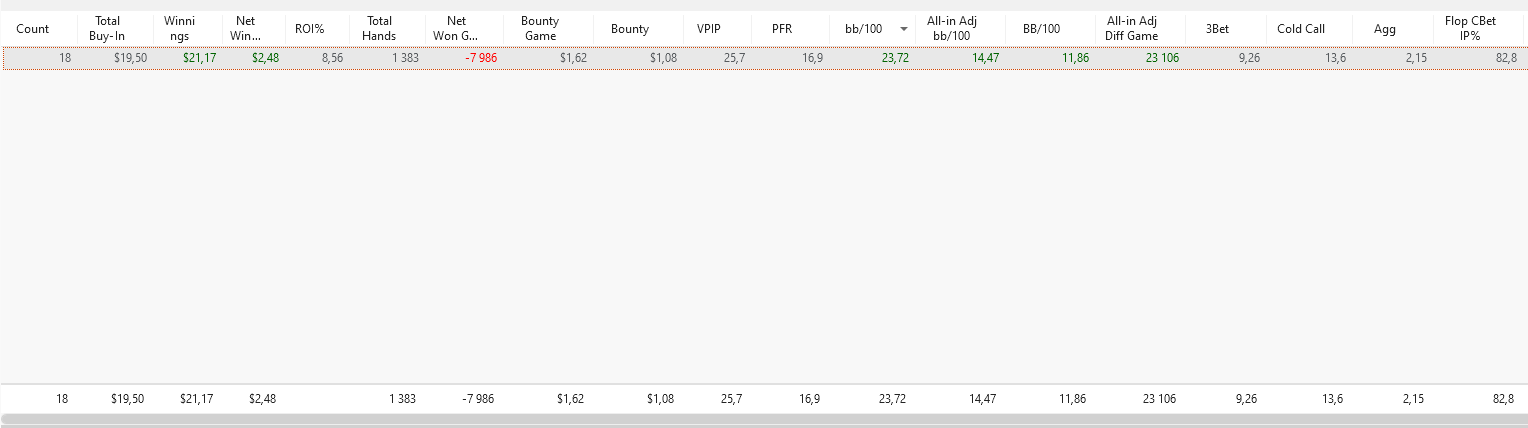The width and height of the screenshot is (1528, 428).
Task: Click the 23 106 total in summary row
Action: 1160,399
